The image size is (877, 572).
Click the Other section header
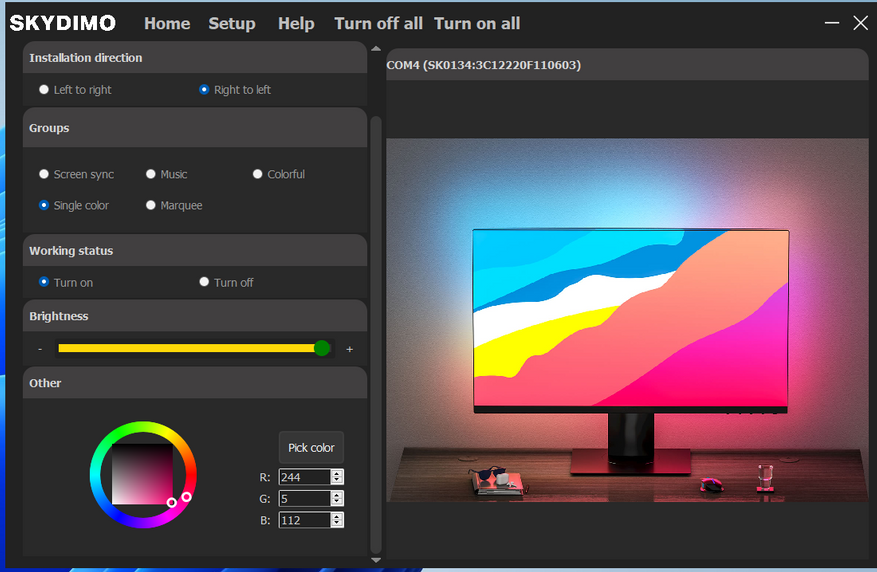195,383
